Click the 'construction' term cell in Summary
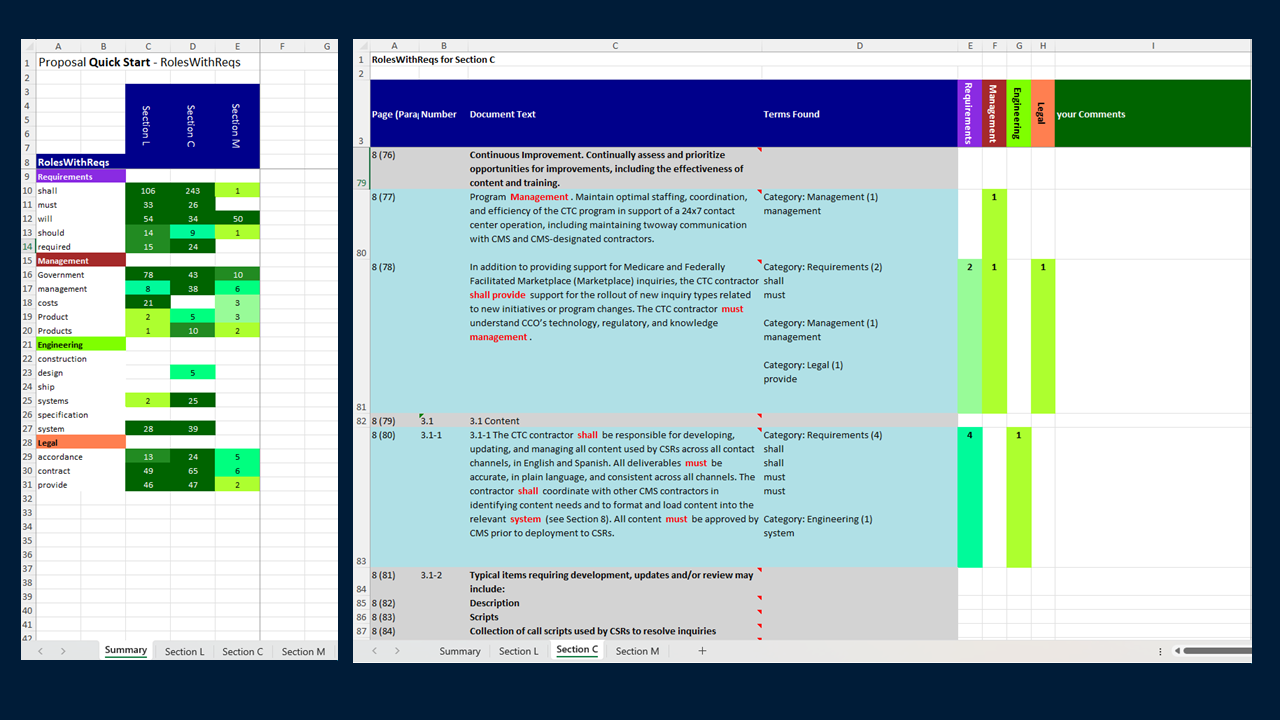Viewport: 1280px width, 720px height. 81,358
